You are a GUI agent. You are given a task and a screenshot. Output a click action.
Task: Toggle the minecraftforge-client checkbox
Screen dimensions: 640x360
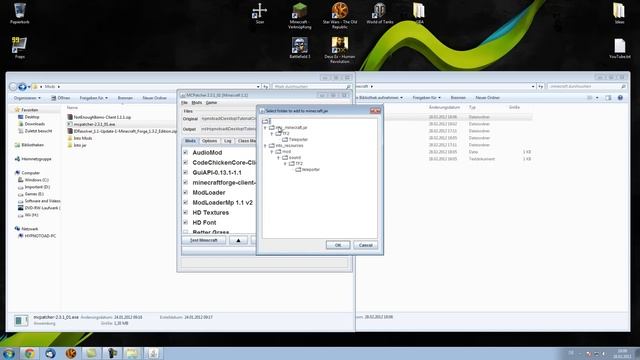(x=186, y=182)
